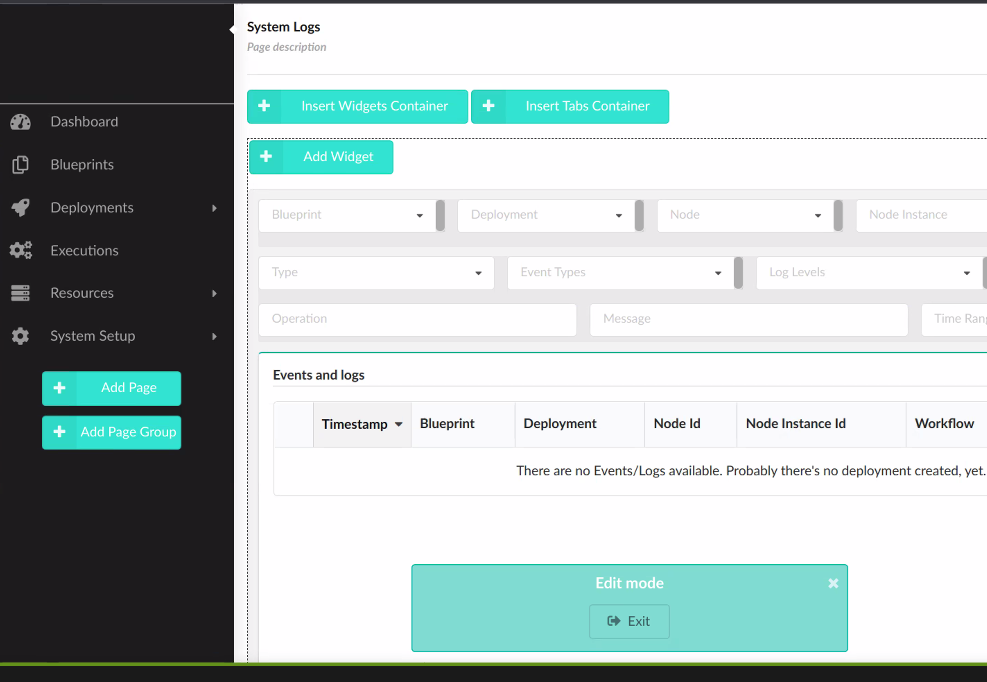Open the Deployment filter dropdown
The image size is (987, 682).
546,215
